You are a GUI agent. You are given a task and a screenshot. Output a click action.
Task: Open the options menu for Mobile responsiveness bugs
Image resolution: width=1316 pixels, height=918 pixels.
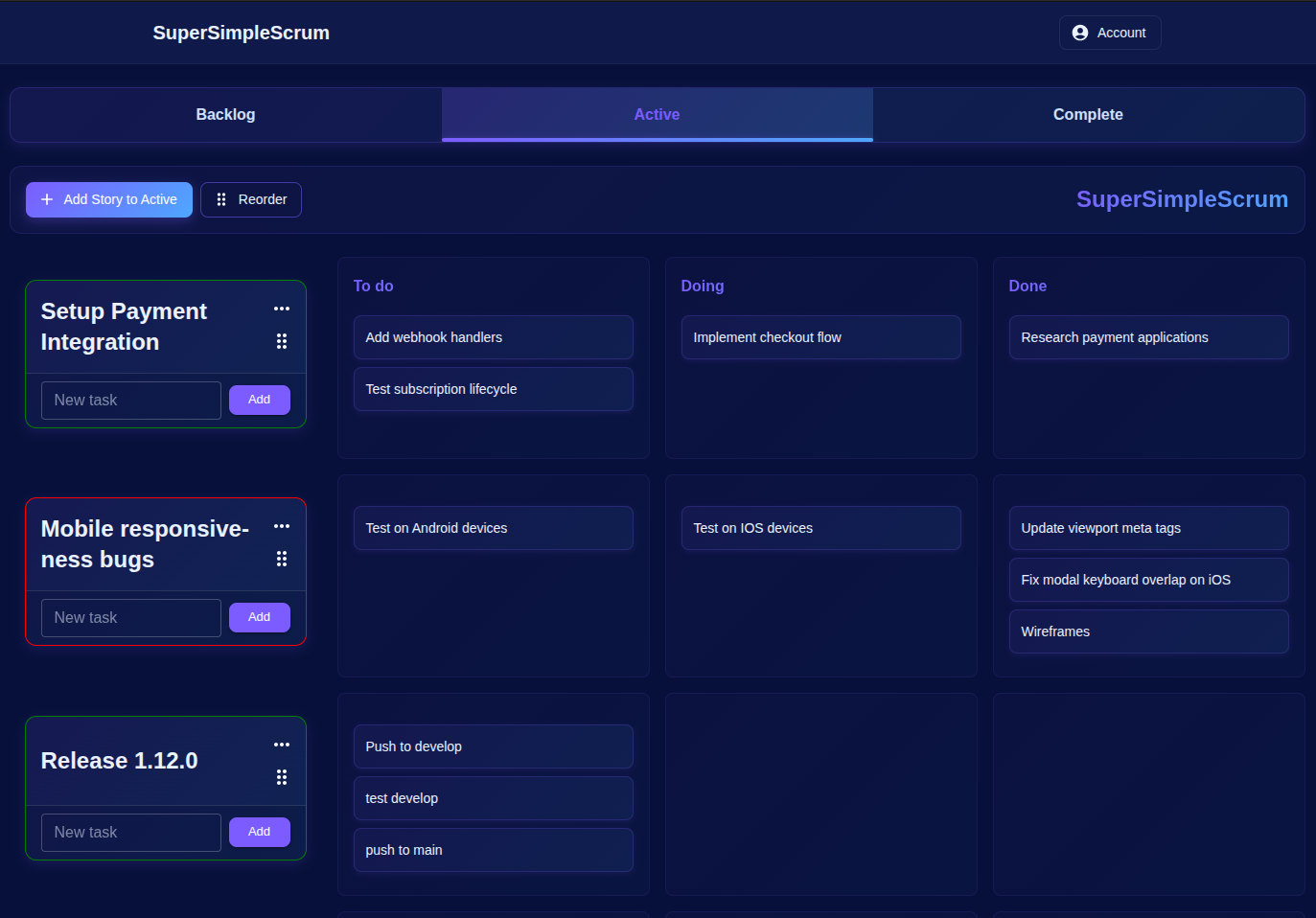pyautogui.click(x=282, y=525)
